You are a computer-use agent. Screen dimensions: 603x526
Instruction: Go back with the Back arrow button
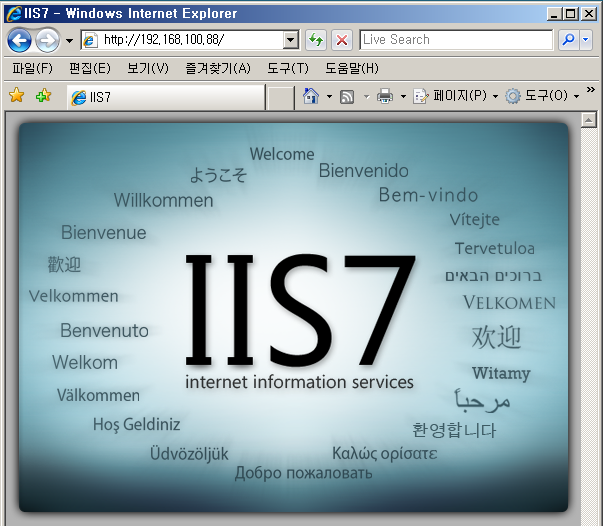coord(19,40)
